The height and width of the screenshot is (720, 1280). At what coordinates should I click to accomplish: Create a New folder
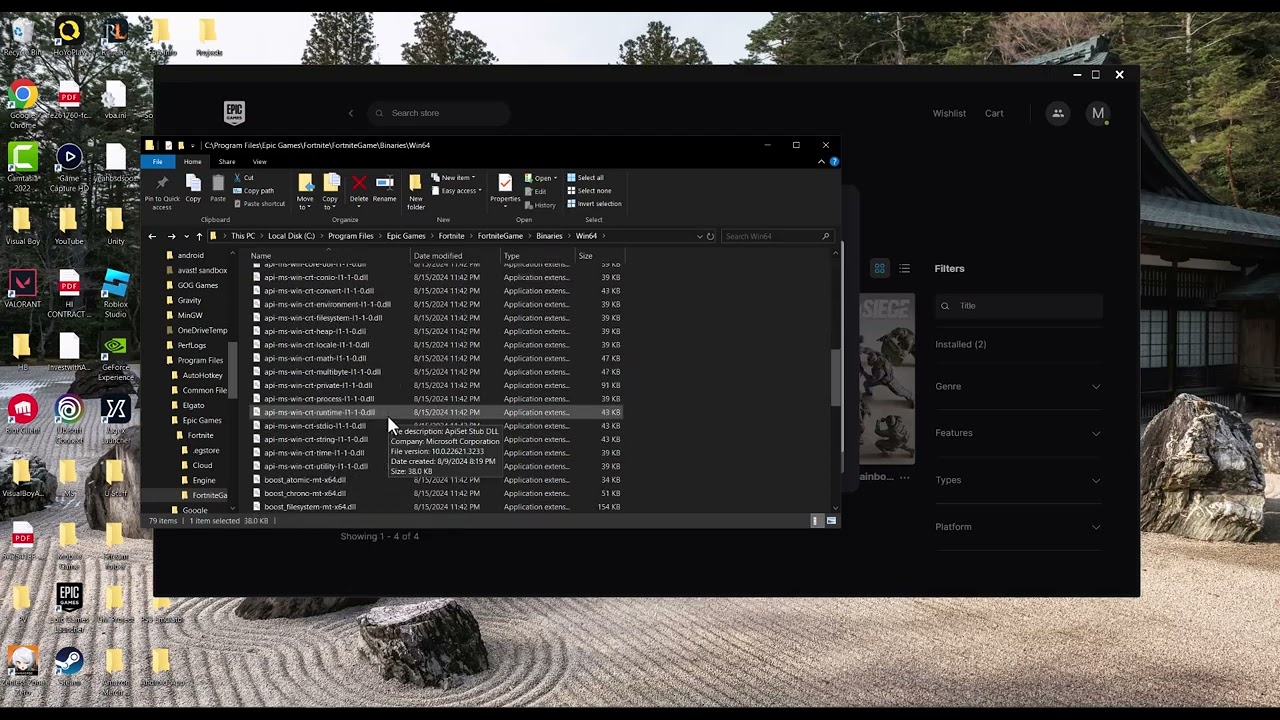(415, 191)
